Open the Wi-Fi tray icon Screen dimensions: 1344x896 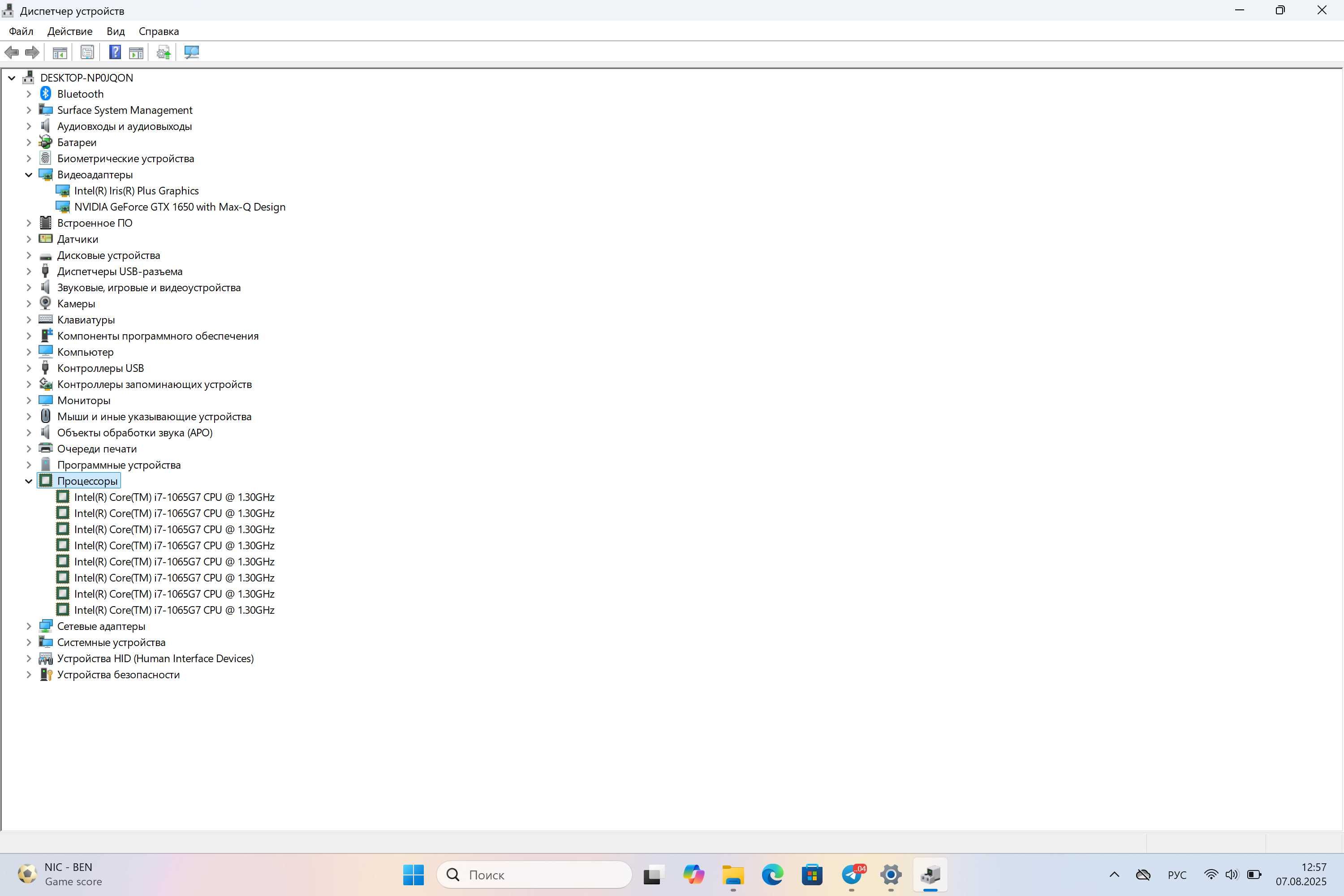click(1210, 874)
